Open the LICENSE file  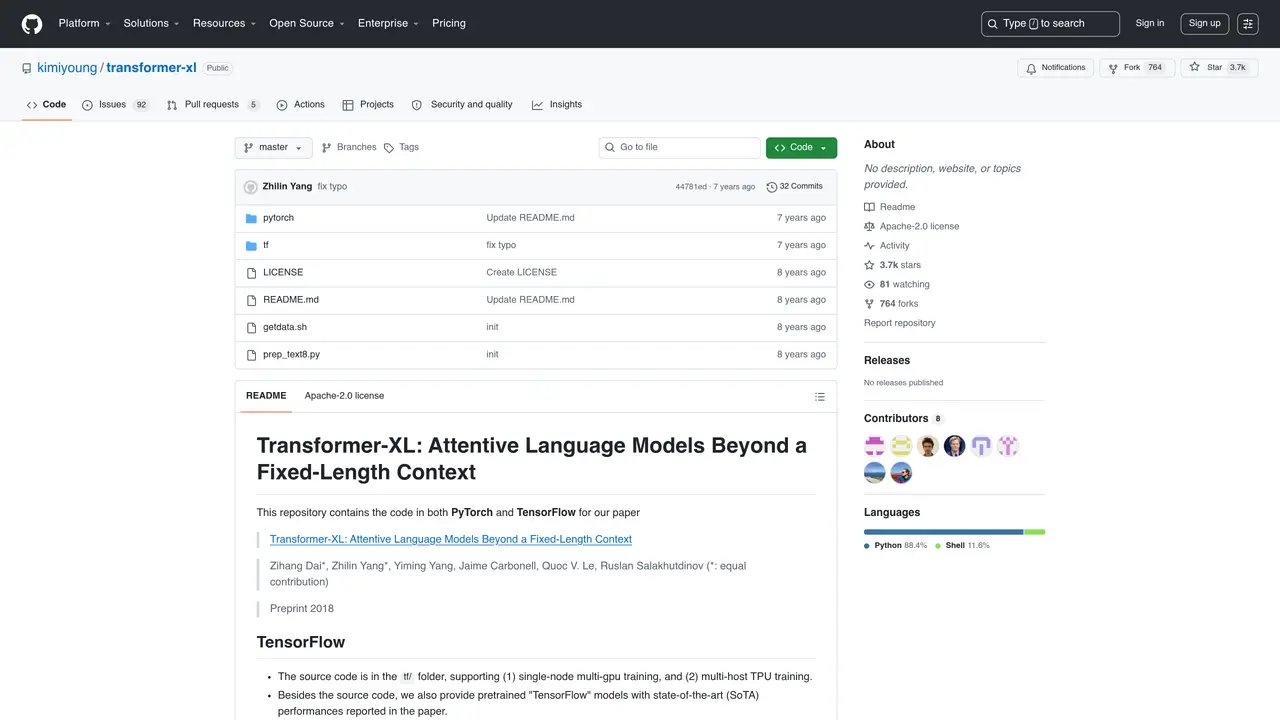[283, 273]
